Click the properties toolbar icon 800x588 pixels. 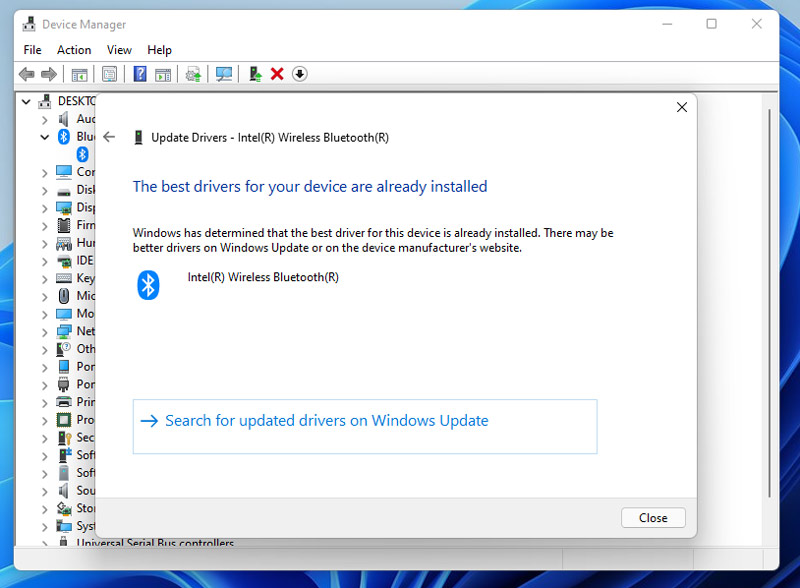coord(109,74)
